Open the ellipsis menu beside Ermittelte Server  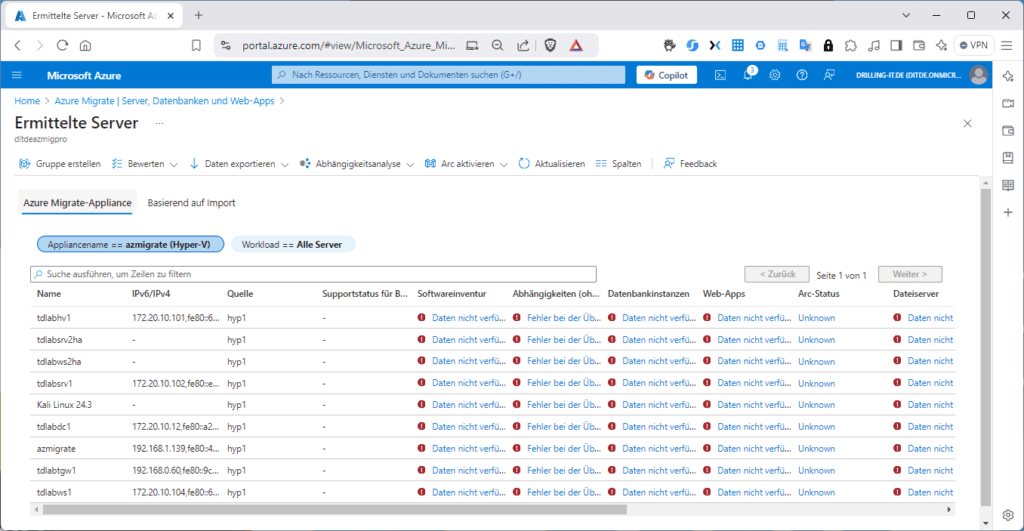[x=159, y=123]
